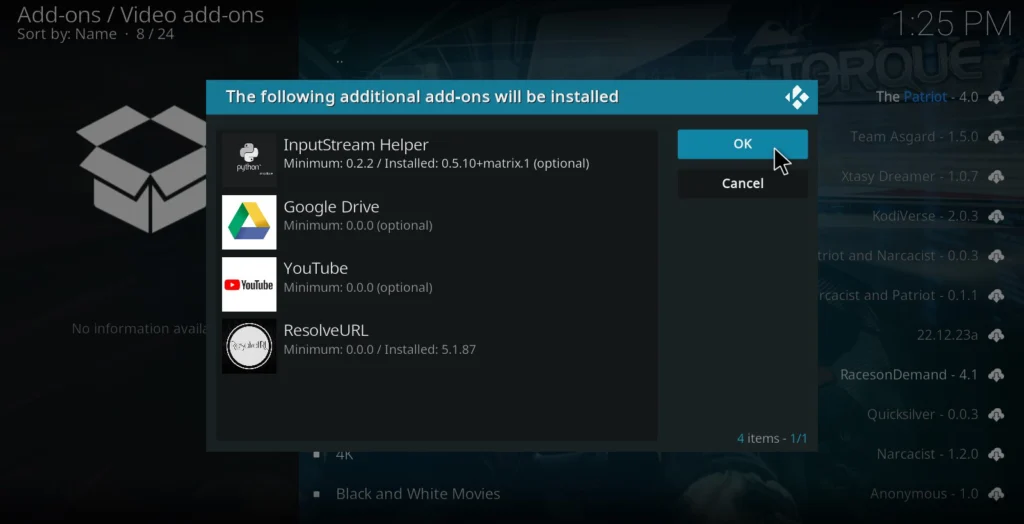Click cloud icon next to Xtasy Dreamer

995,177
